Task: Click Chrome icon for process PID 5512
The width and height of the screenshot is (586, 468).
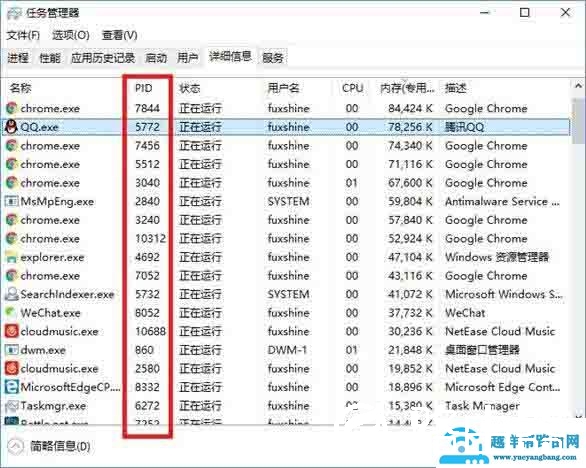Action: (11, 164)
